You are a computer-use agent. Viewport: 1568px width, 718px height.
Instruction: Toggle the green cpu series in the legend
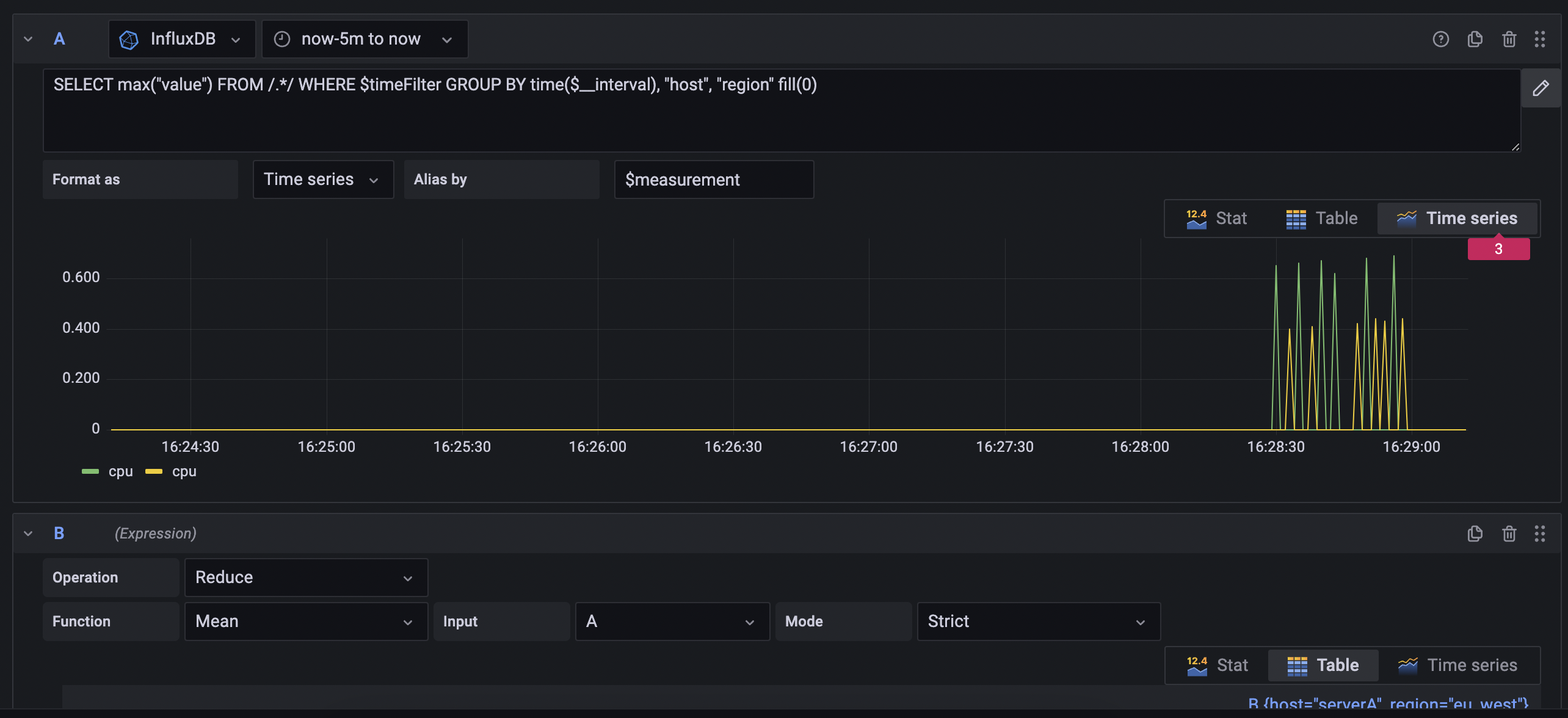pos(120,471)
